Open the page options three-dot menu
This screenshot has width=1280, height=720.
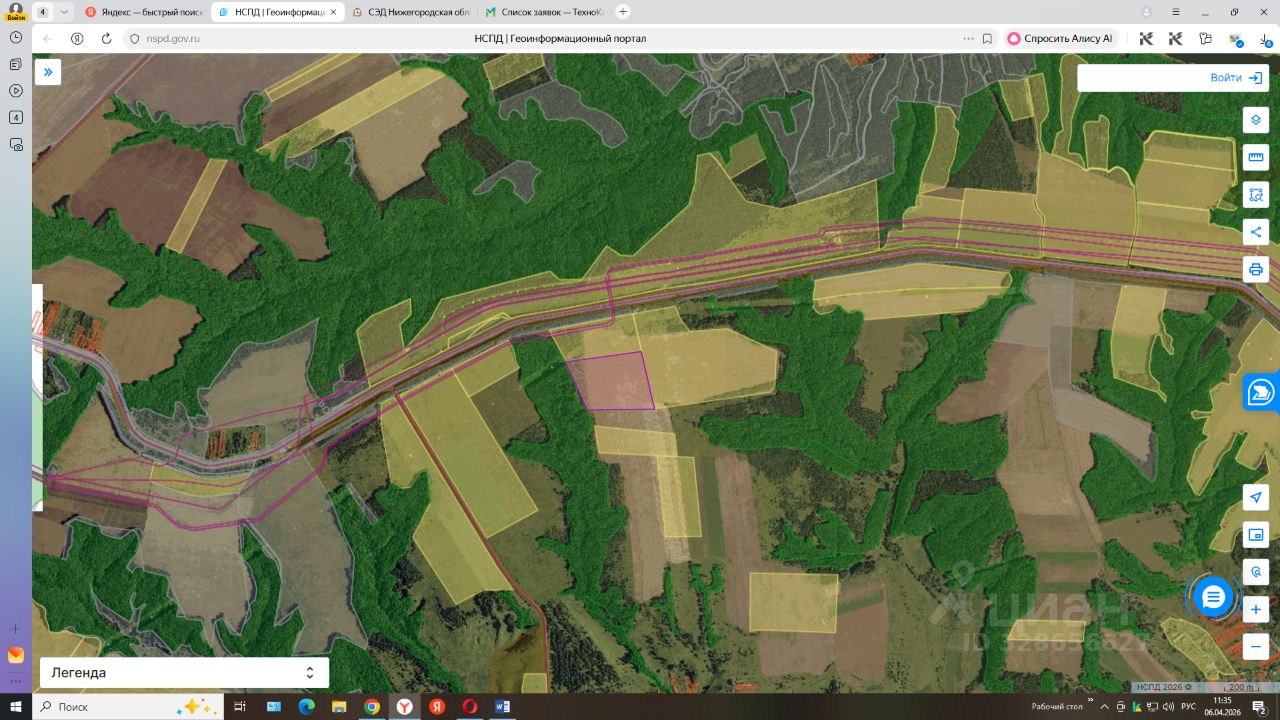[x=968, y=39]
